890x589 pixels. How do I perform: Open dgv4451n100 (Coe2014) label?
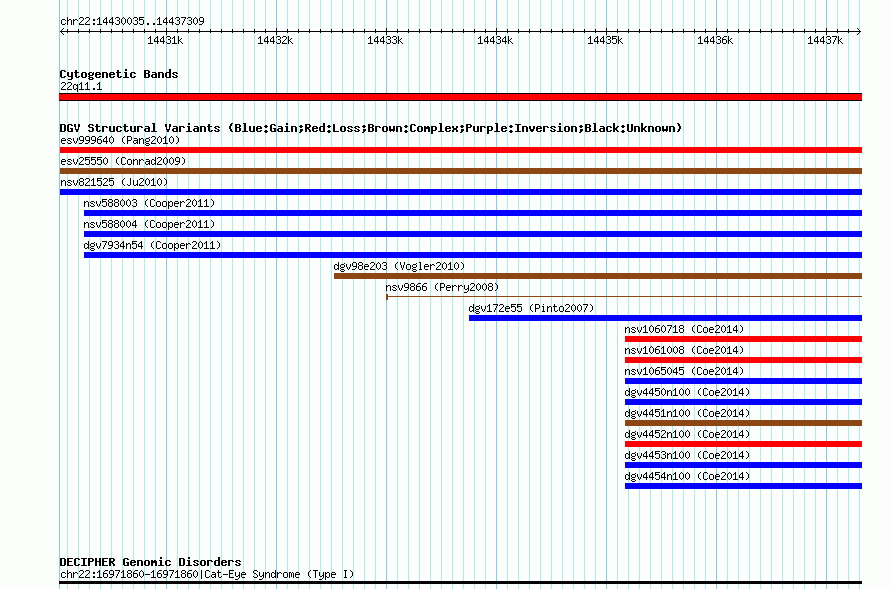pos(687,413)
